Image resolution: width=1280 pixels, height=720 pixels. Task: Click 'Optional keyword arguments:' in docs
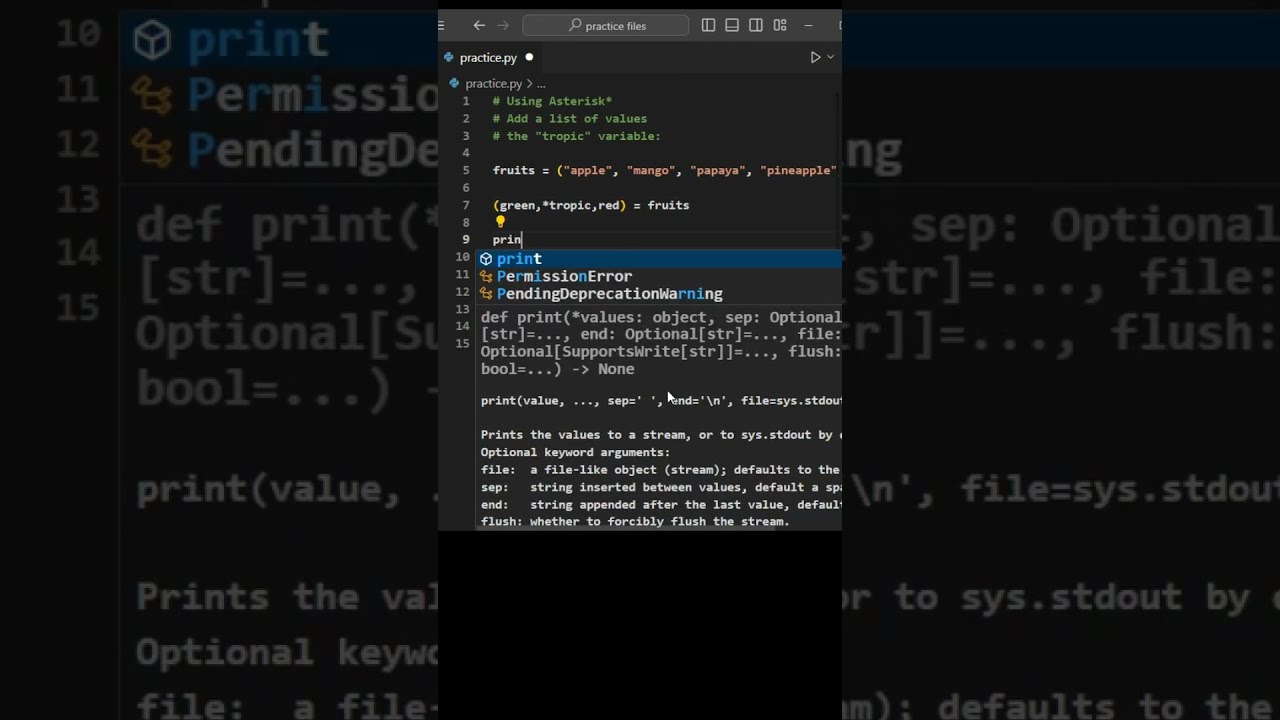point(575,452)
